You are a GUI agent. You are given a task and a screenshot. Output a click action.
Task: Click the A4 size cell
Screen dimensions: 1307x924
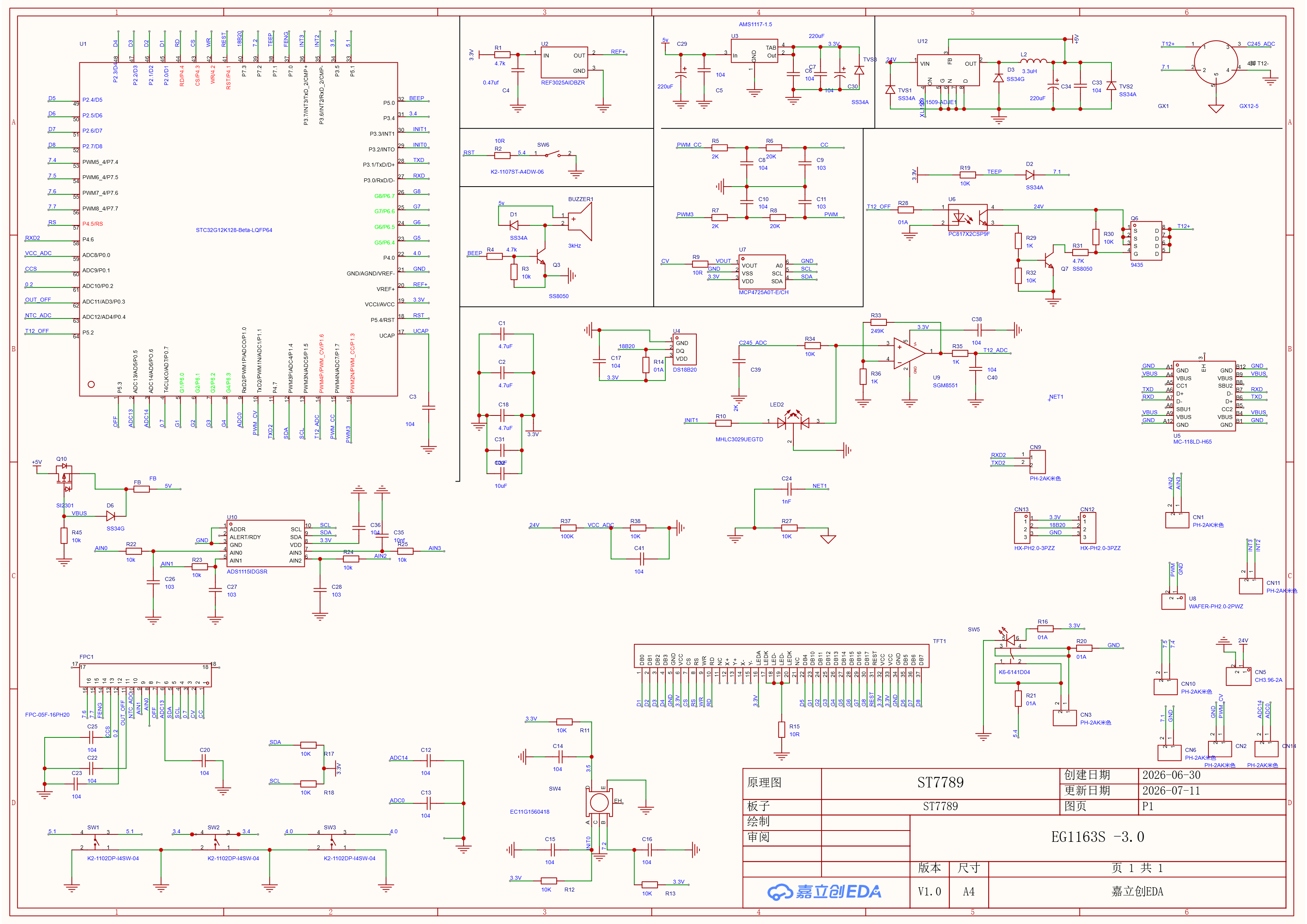point(968,892)
